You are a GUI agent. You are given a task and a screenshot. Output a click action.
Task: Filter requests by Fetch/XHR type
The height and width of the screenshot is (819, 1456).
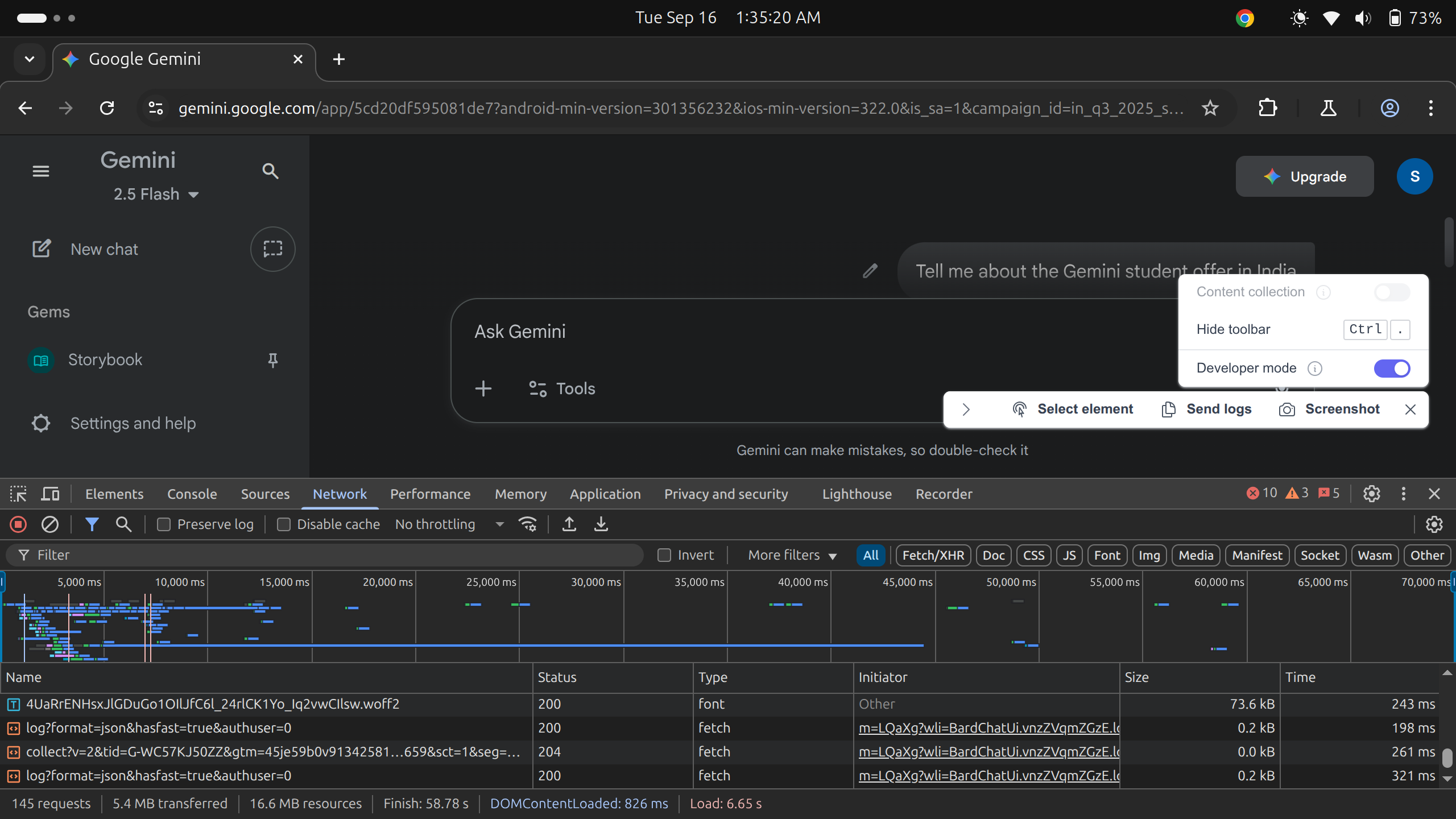pos(933,555)
